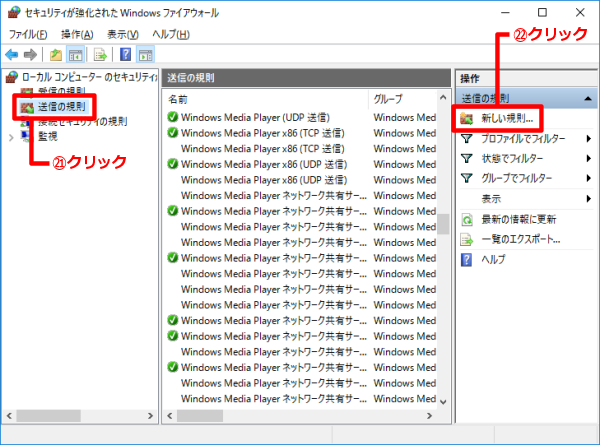Open 状態でフィルター submenu
Viewport: 600px width, 445px height.
coord(516,158)
